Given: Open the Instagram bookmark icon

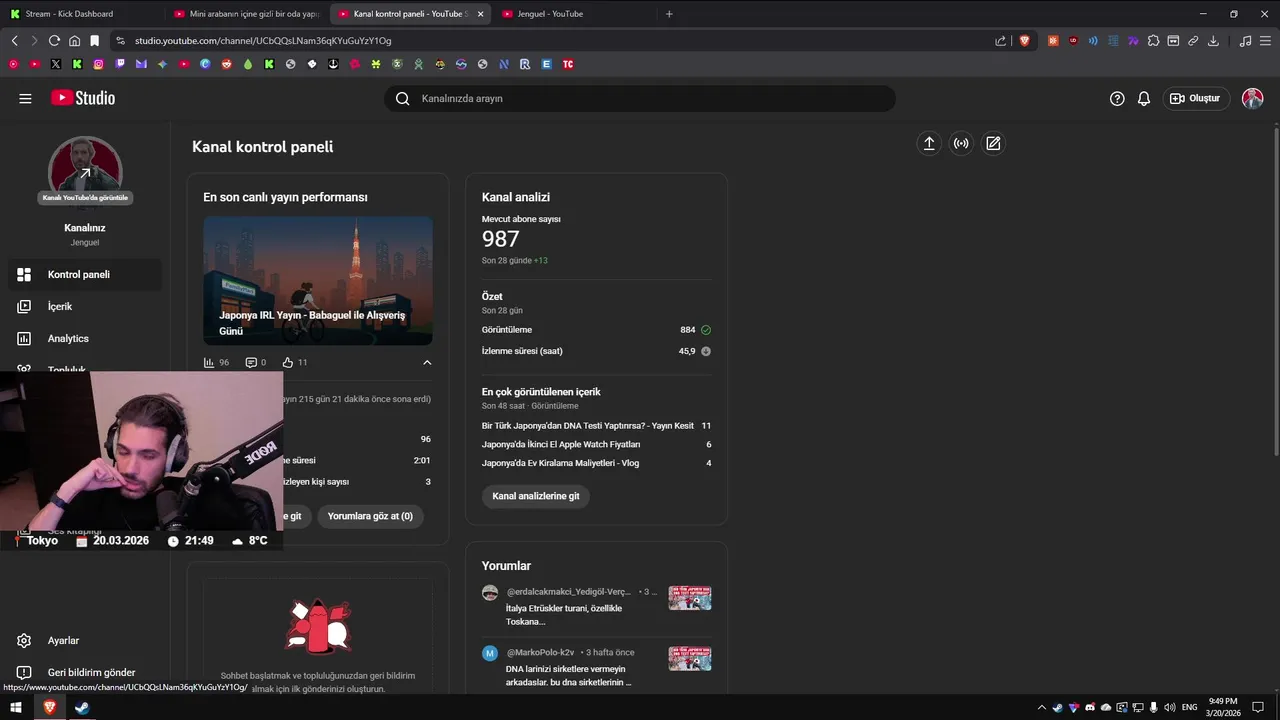Looking at the screenshot, I should click(x=99, y=64).
